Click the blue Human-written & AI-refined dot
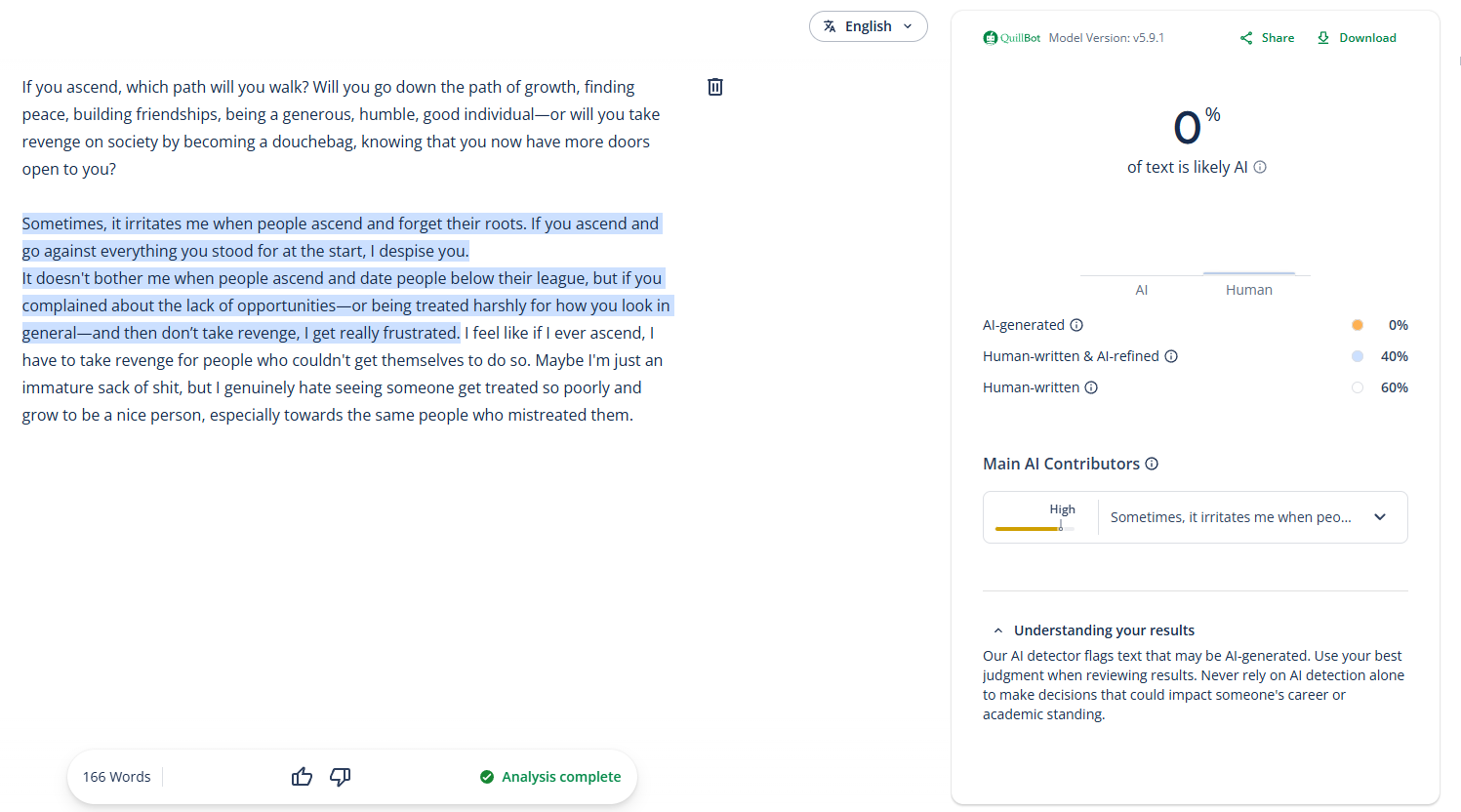Image resolution: width=1461 pixels, height=812 pixels. click(1358, 356)
